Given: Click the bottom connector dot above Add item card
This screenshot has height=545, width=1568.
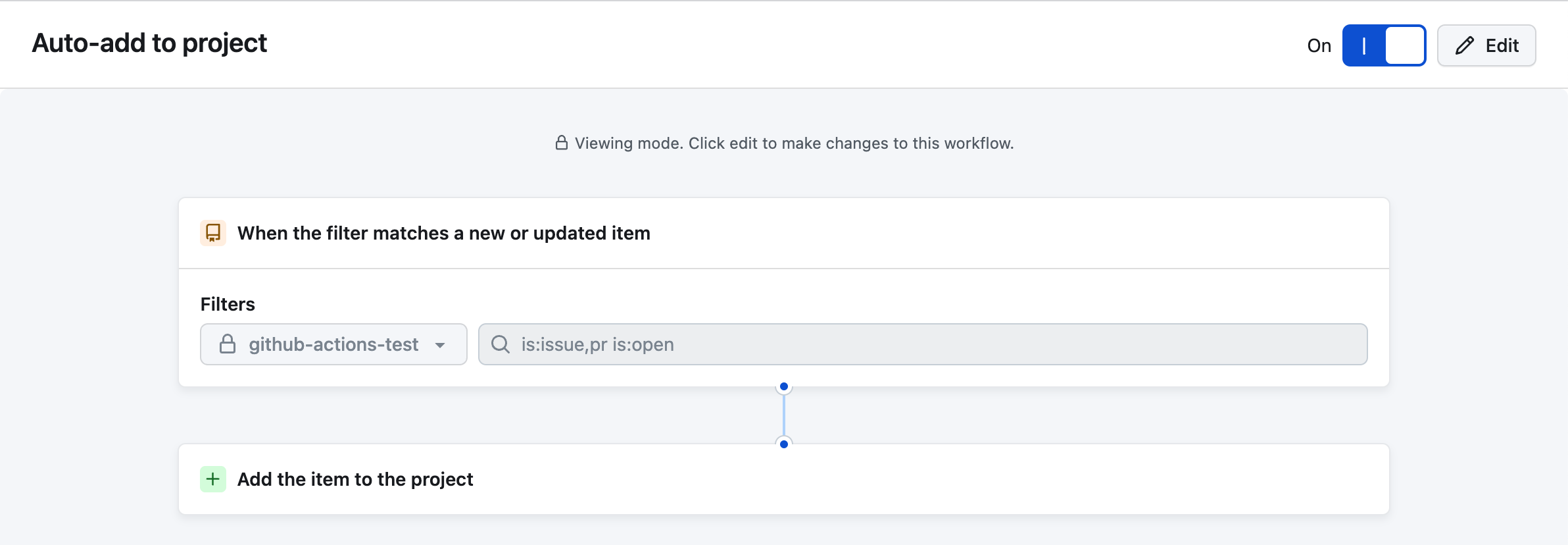Looking at the screenshot, I should pos(784,444).
